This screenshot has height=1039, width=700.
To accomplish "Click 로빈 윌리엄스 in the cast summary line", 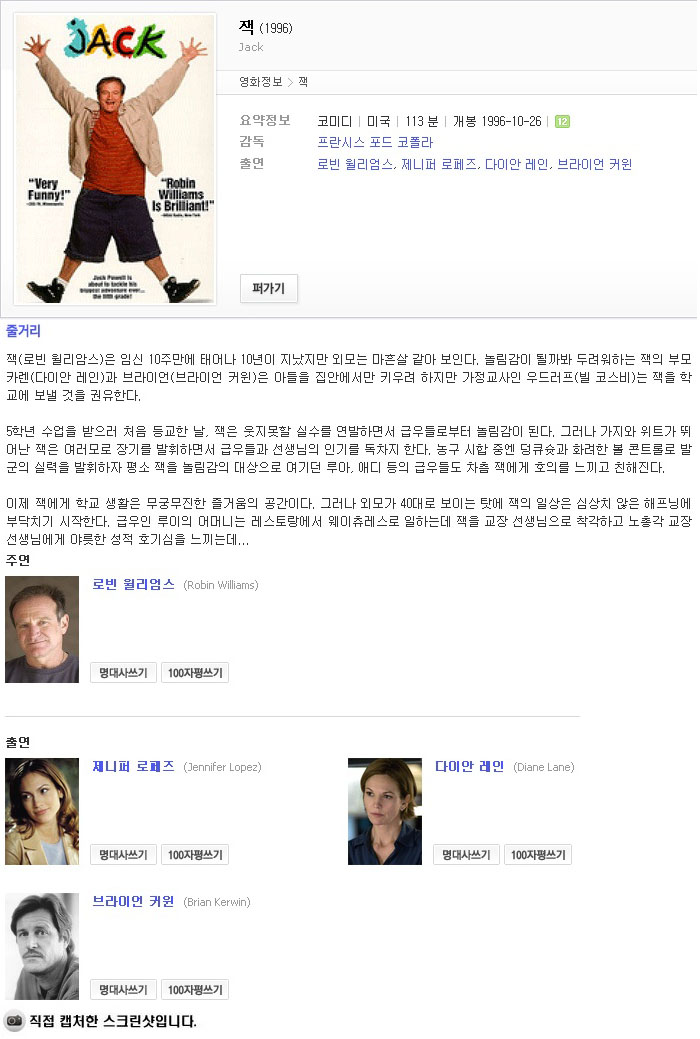I will click(356, 164).
